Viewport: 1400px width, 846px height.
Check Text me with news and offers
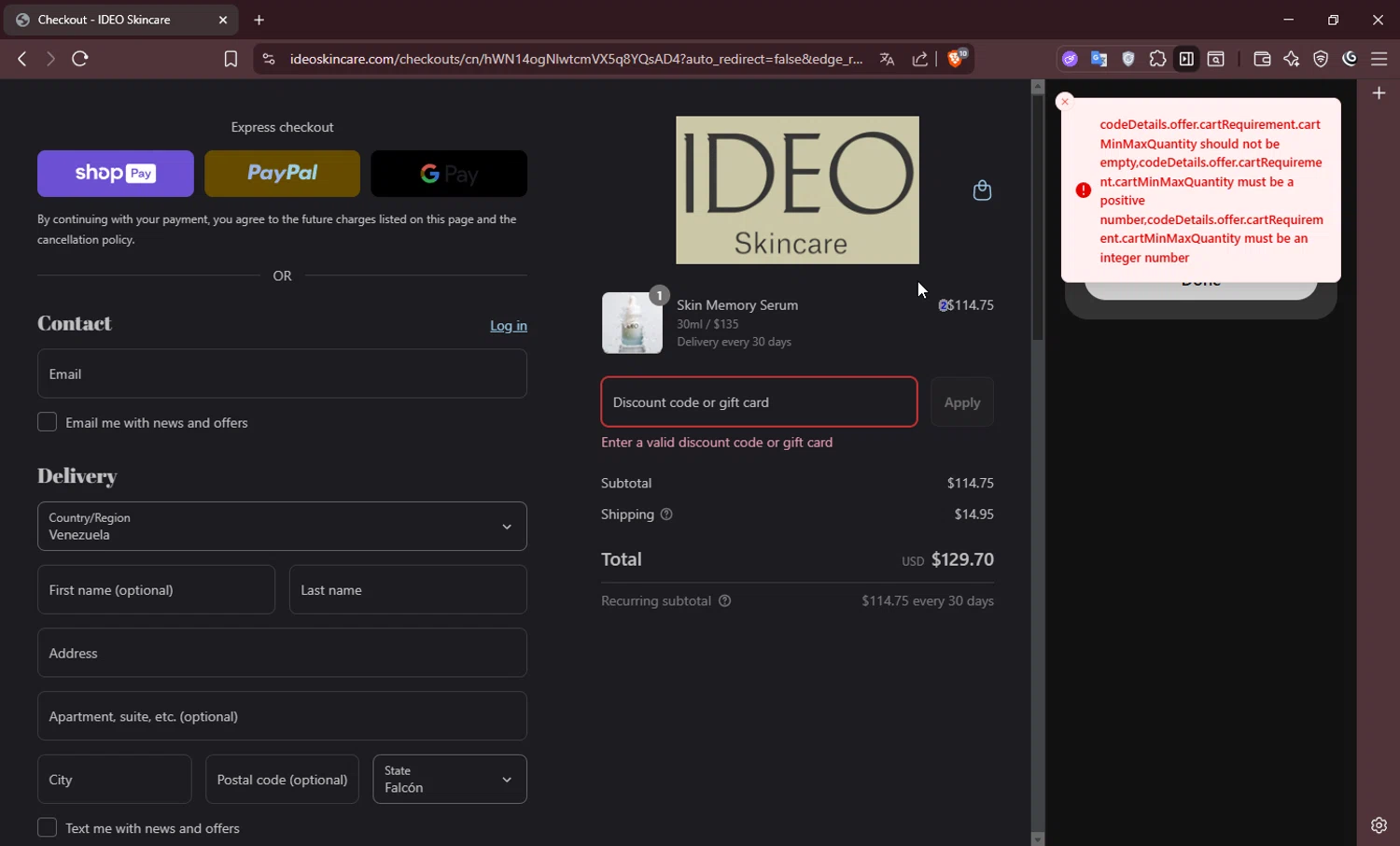click(48, 828)
